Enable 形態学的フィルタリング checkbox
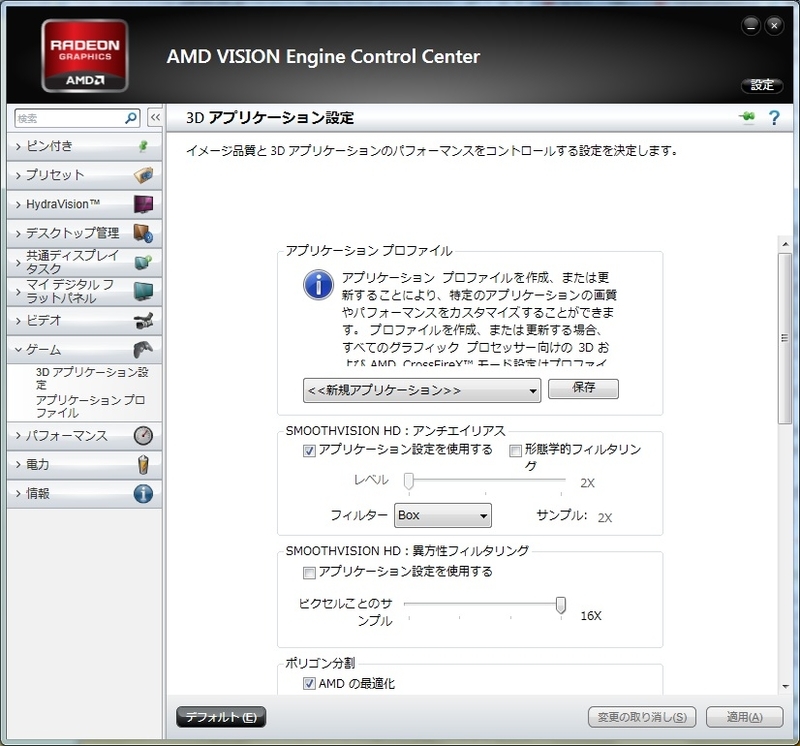Viewport: 800px width, 746px height. coord(515,451)
